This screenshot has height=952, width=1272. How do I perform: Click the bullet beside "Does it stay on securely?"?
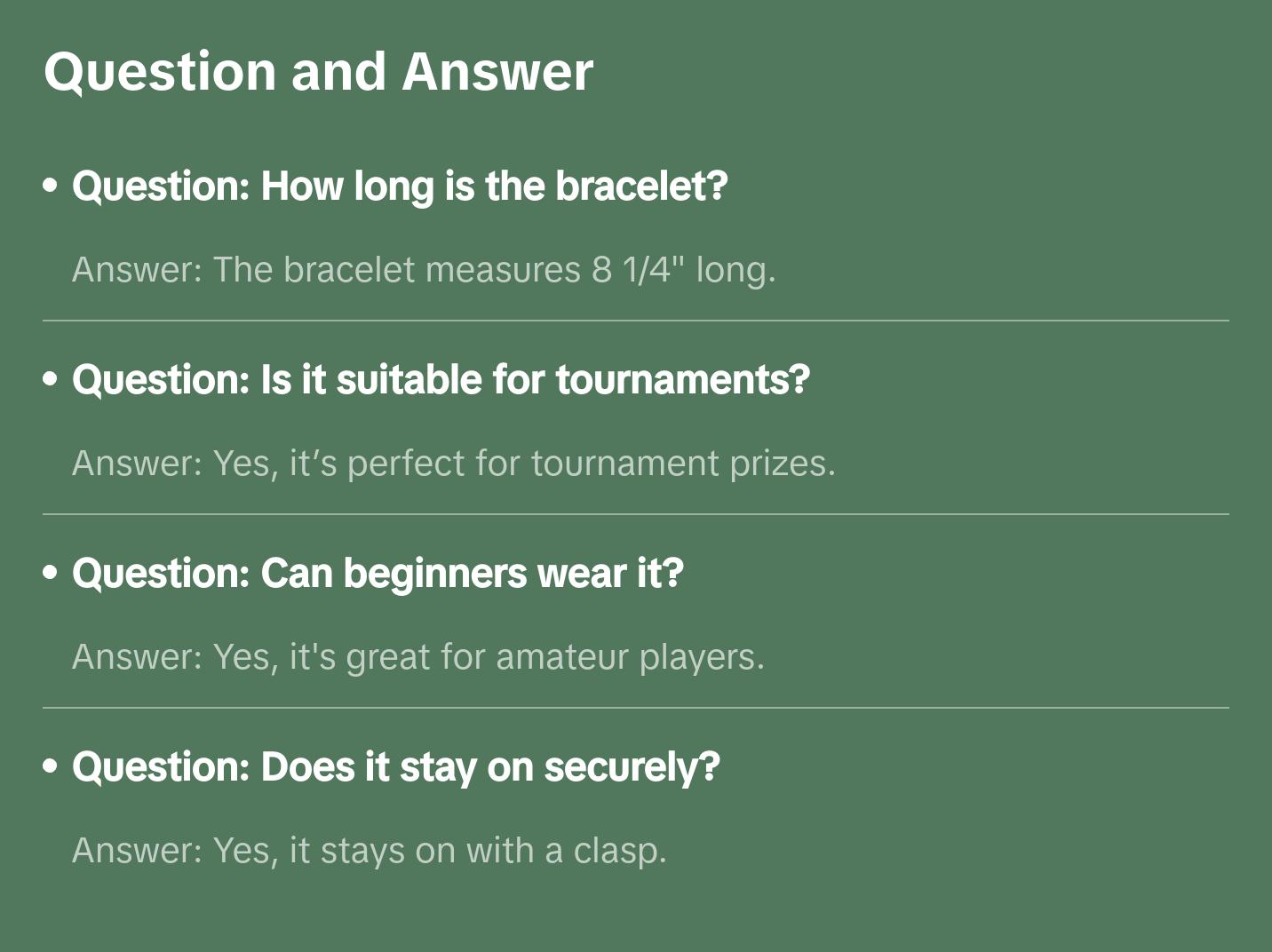click(x=51, y=767)
